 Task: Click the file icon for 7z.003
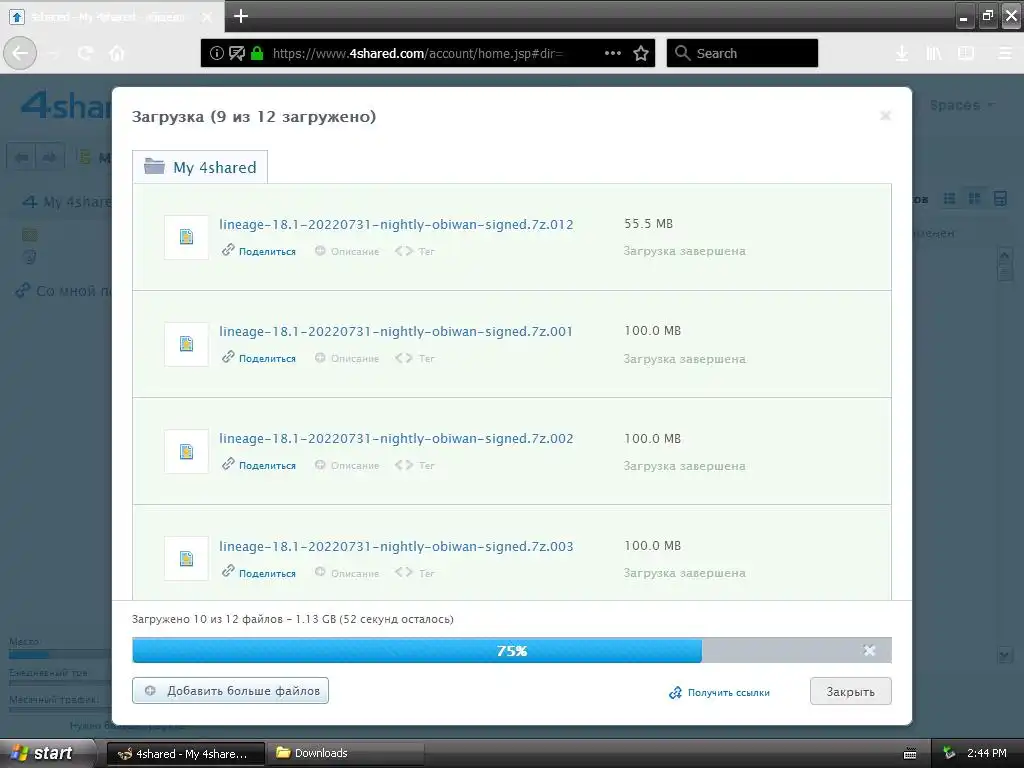(186, 558)
